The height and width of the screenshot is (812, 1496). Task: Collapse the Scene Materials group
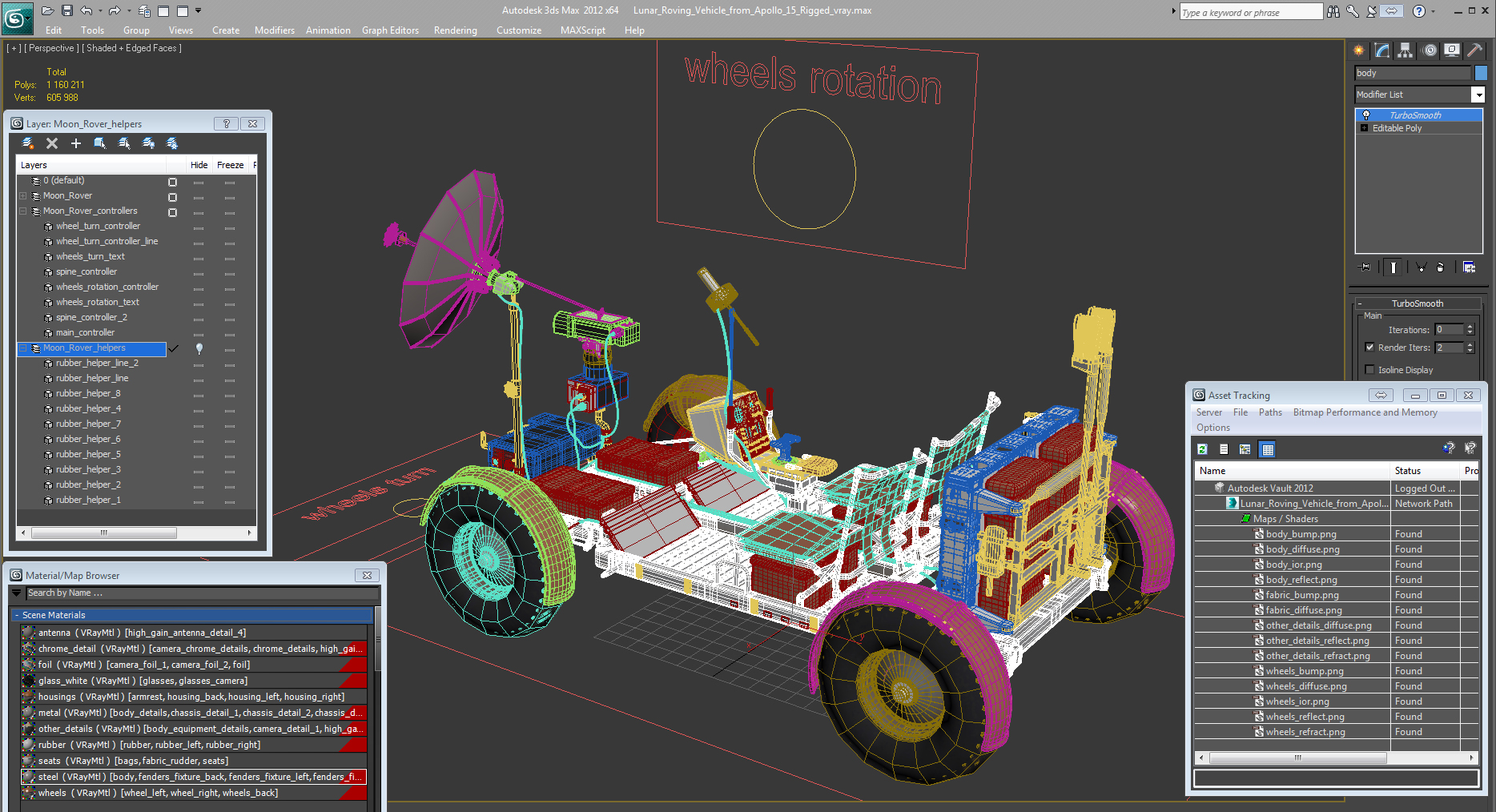(x=17, y=615)
